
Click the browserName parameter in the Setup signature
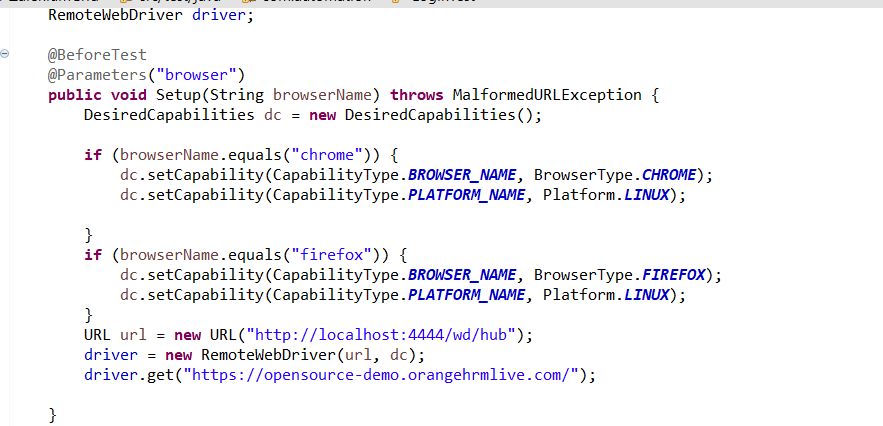click(x=323, y=95)
